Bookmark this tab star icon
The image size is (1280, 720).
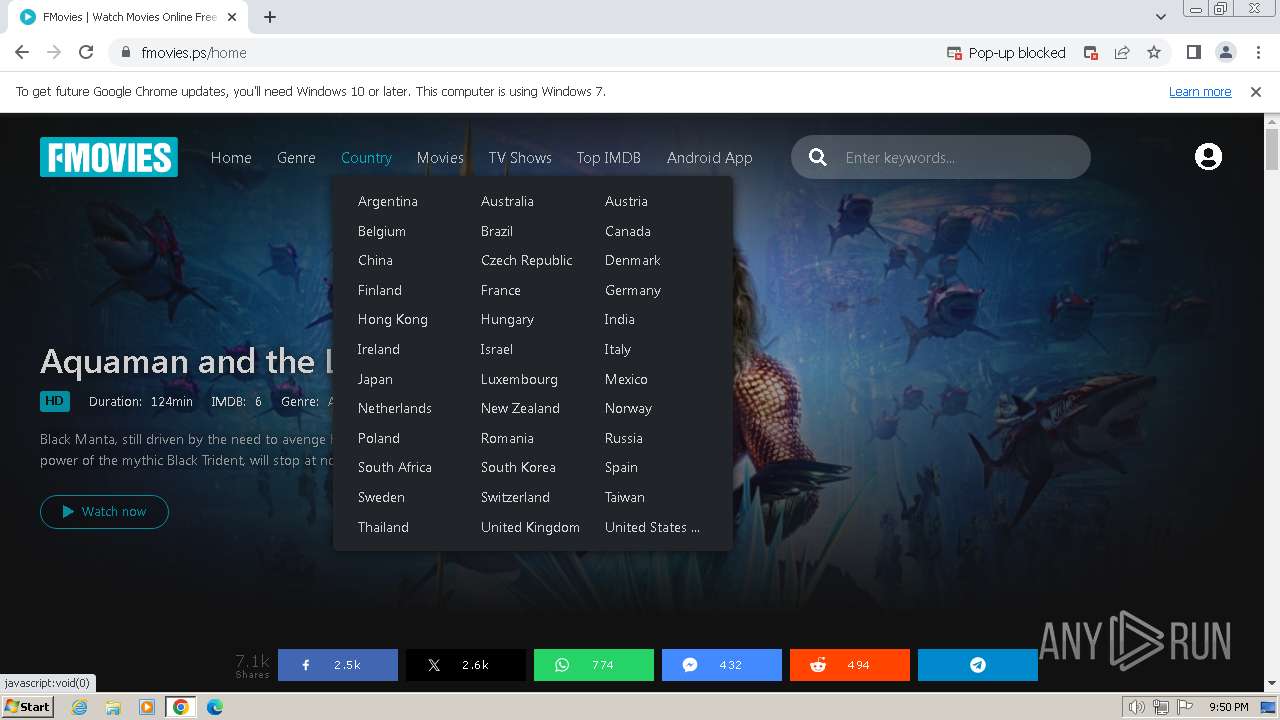pos(1154,53)
